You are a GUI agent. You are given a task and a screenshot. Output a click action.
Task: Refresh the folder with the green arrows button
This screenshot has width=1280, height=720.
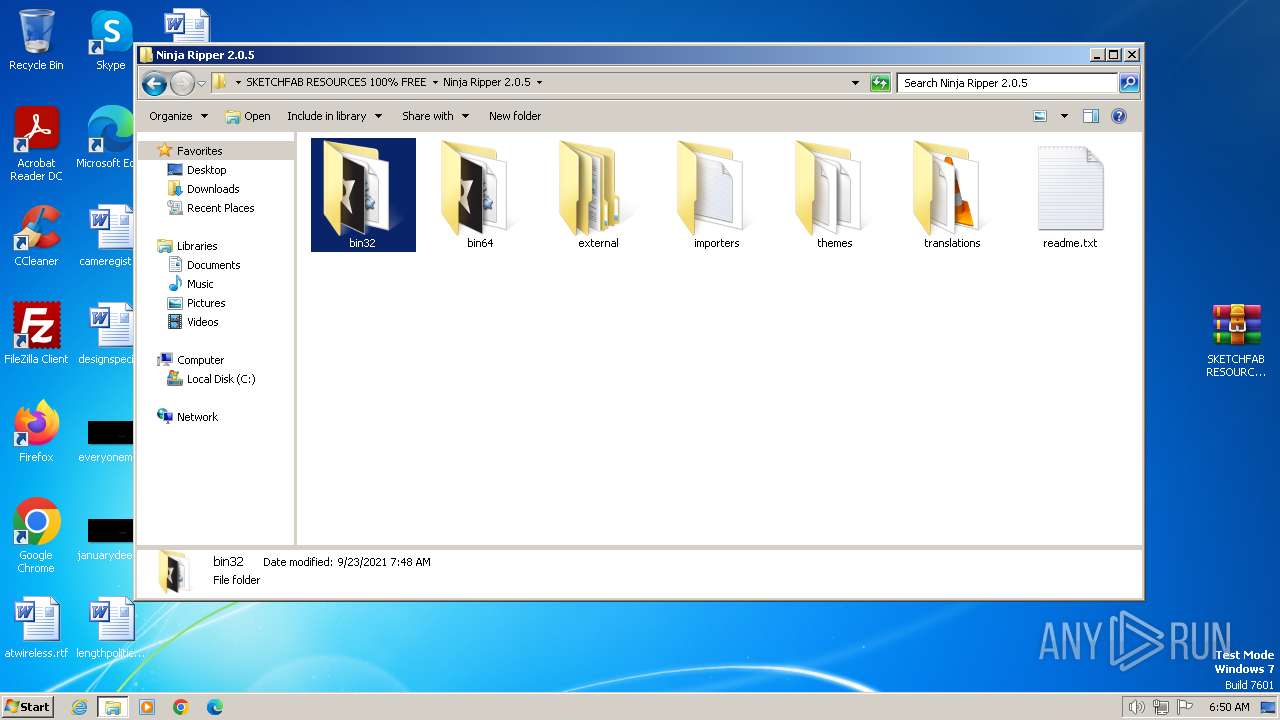[880, 83]
